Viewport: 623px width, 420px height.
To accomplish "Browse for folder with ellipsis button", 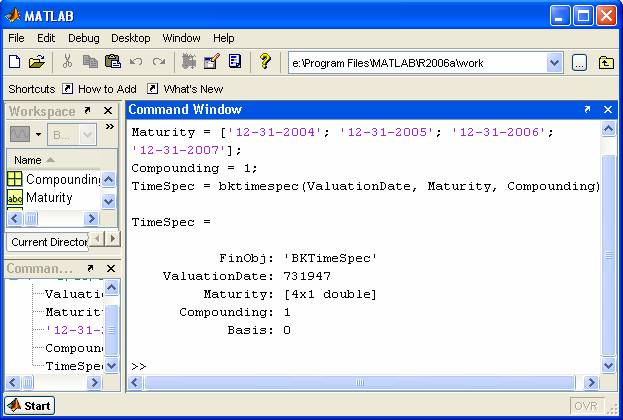I will 579,63.
